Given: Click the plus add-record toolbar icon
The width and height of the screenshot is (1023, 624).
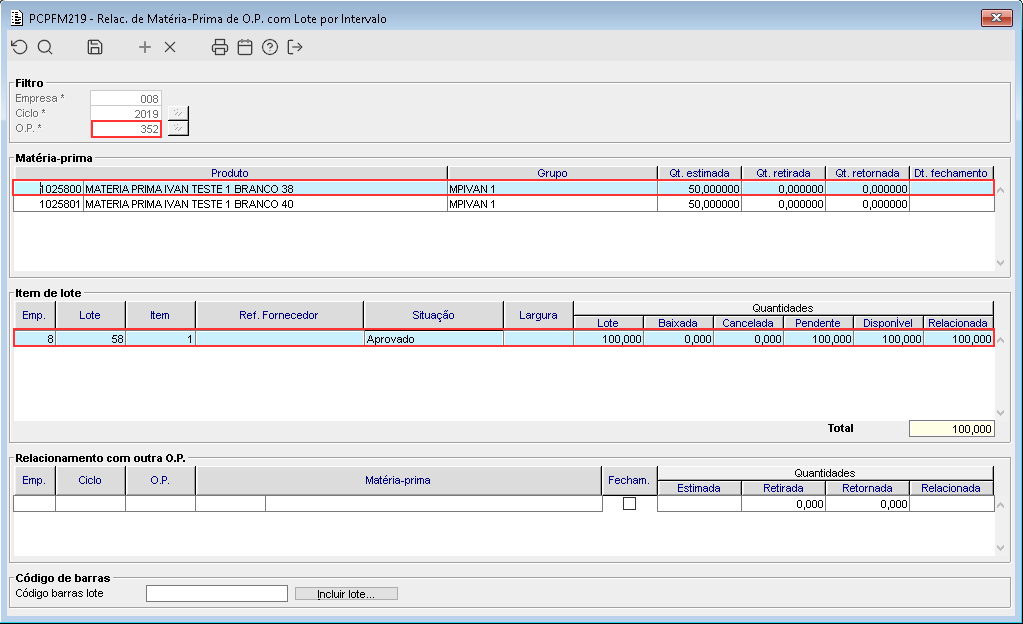Looking at the screenshot, I should (145, 47).
